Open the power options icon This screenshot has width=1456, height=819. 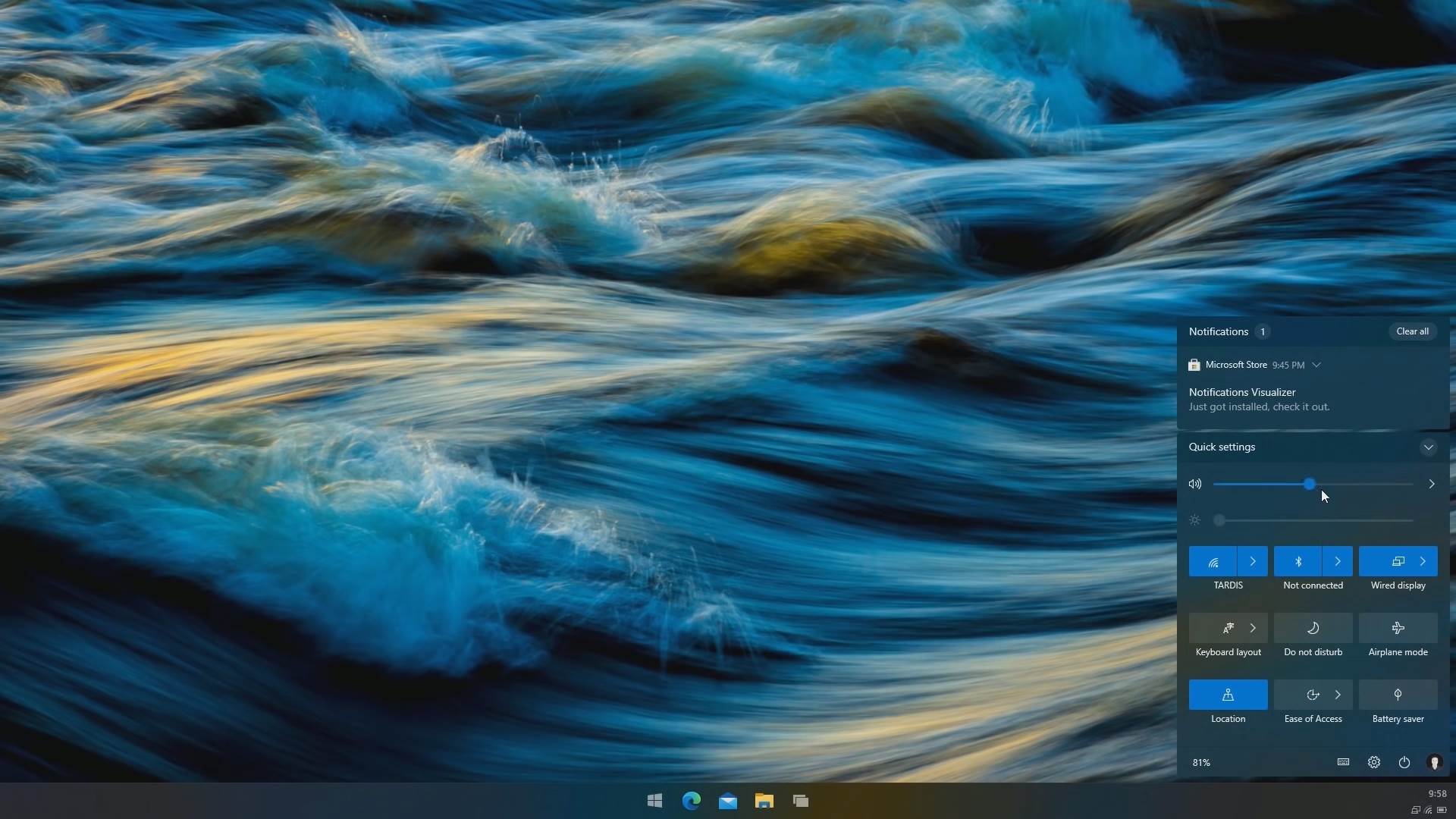pos(1404,762)
